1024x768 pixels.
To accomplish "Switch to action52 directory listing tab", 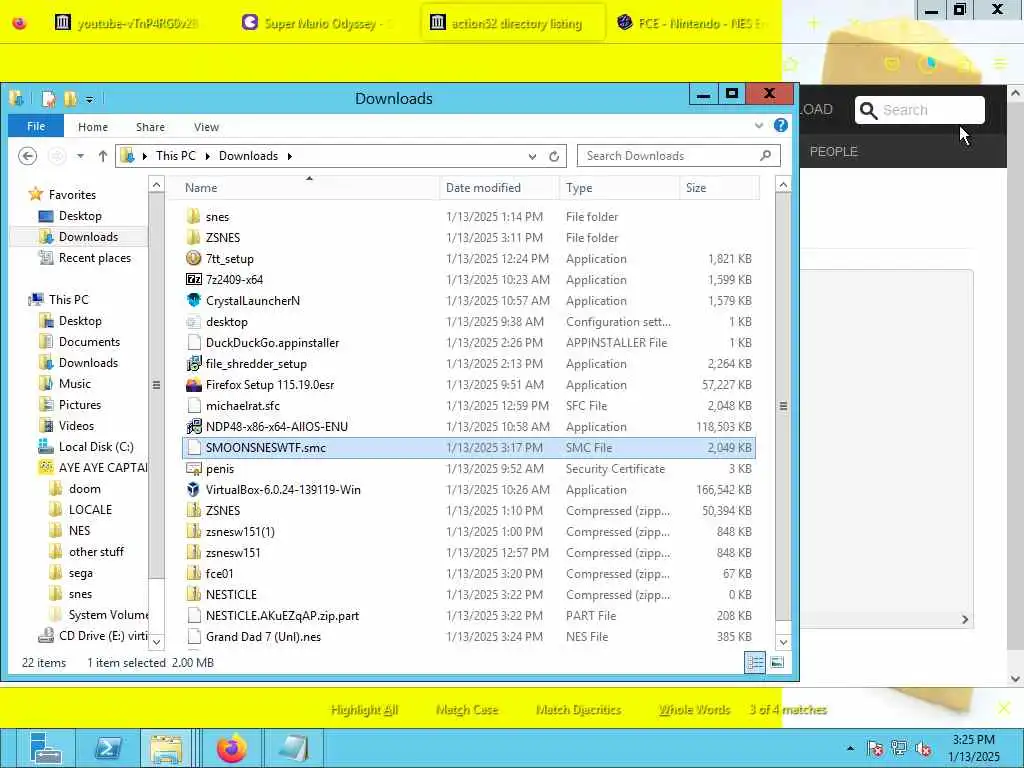I will coord(513,24).
